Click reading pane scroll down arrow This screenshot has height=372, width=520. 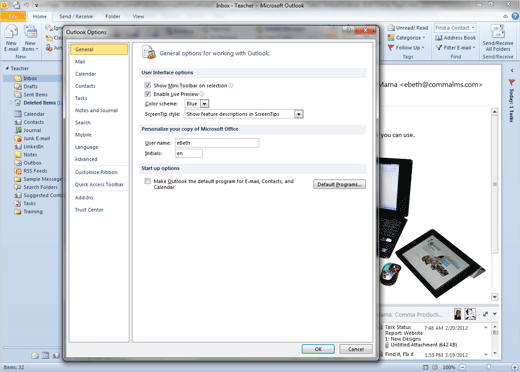click(495, 297)
